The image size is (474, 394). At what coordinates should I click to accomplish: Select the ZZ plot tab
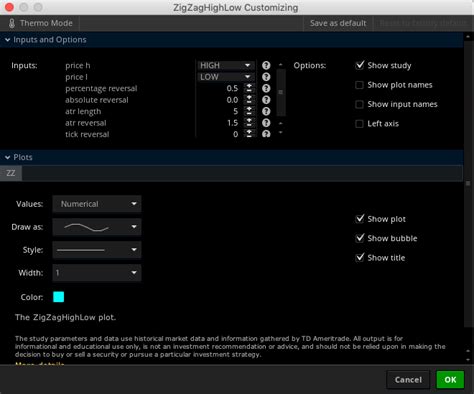tap(11, 173)
